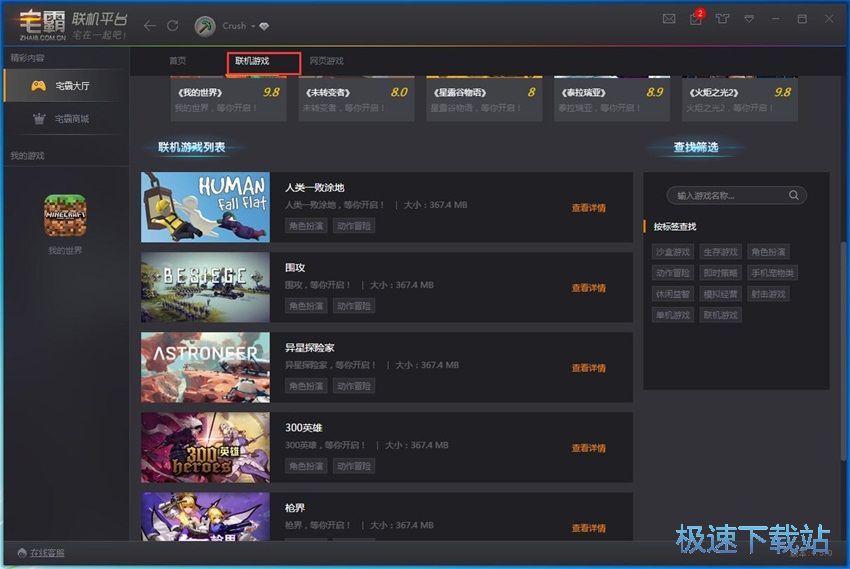Screen dimensions: 850x569
Task: Focus the 输入游戏名称 search field
Action: click(x=736, y=196)
